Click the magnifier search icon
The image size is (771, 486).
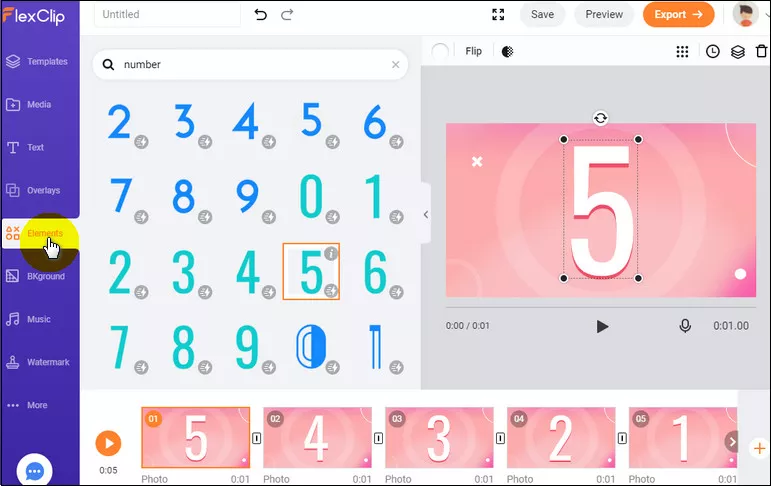(108, 64)
